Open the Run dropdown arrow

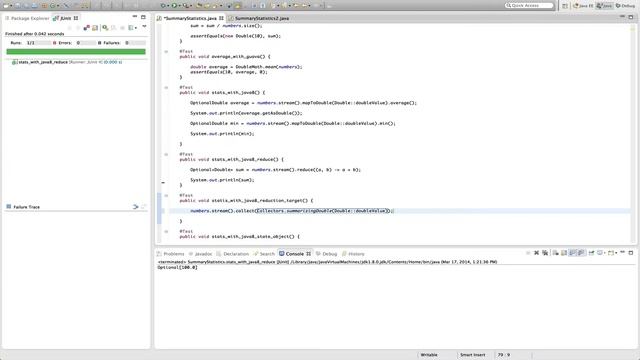point(180,6)
